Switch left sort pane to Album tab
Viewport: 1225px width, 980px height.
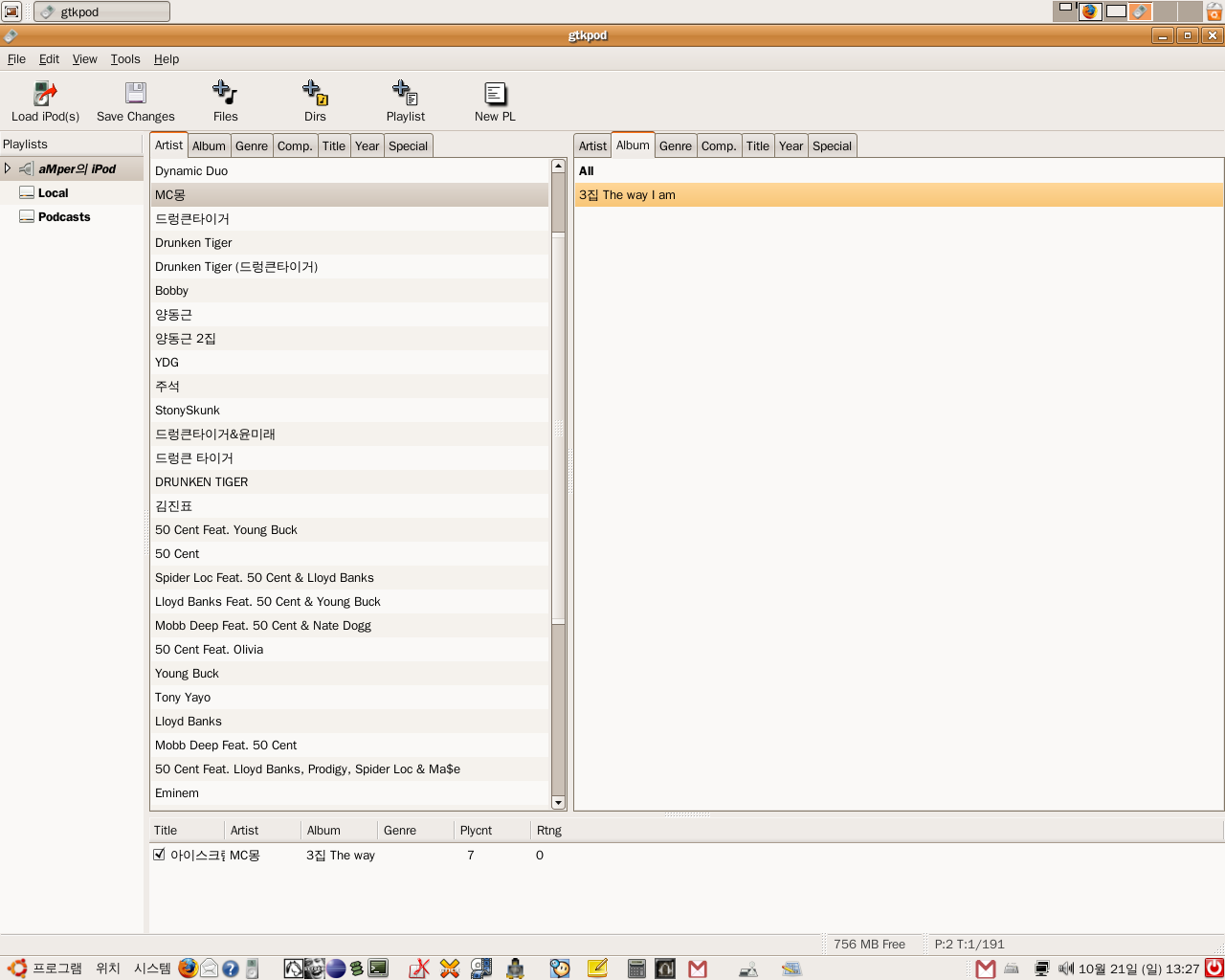click(209, 145)
